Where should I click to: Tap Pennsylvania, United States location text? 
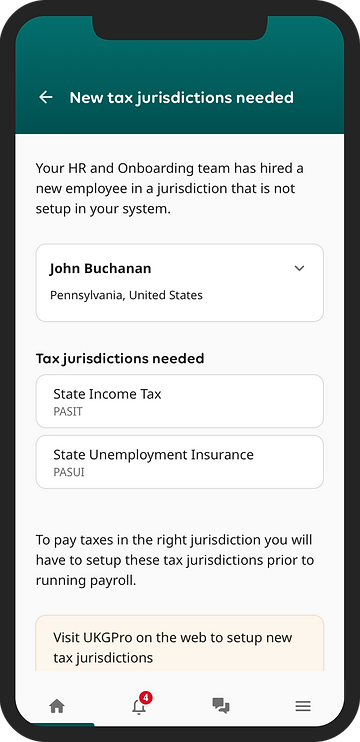[126, 295]
